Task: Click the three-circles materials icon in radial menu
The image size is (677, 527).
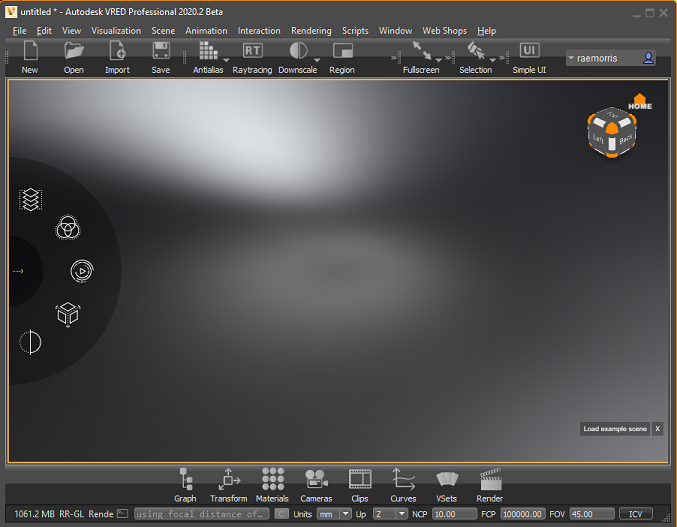Action: point(68,227)
